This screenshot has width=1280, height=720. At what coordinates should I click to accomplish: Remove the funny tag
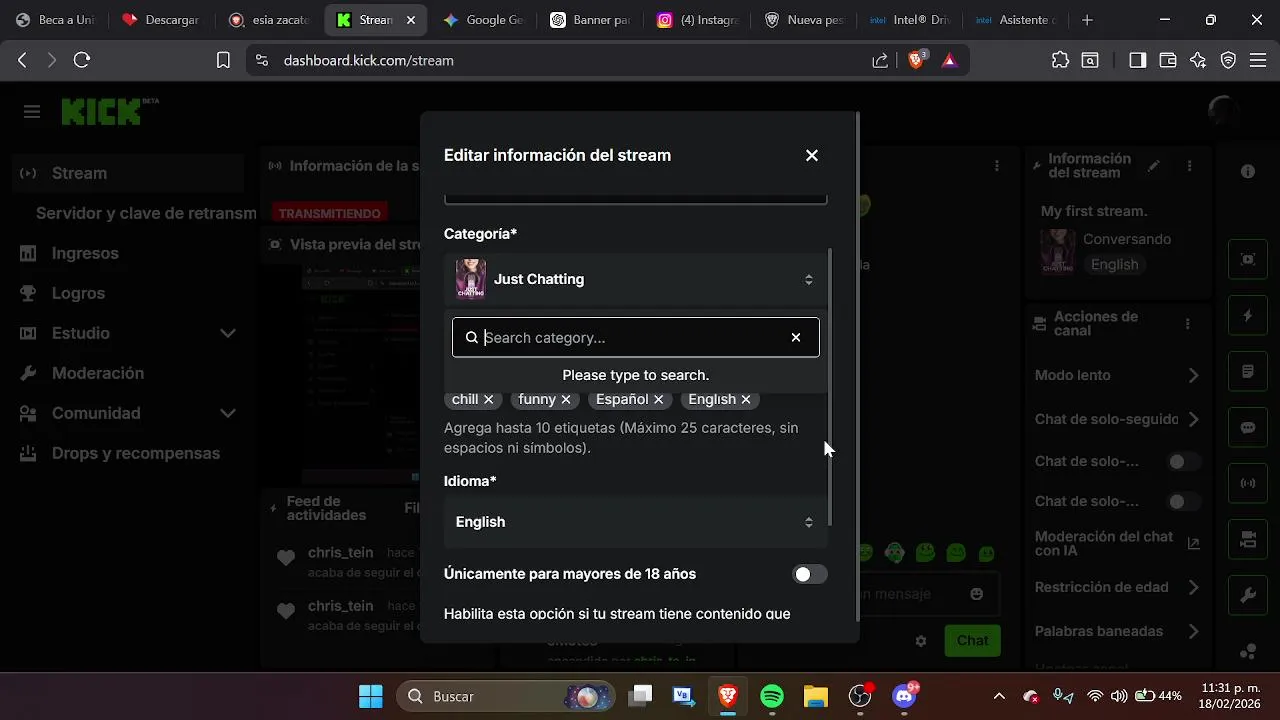(566, 399)
